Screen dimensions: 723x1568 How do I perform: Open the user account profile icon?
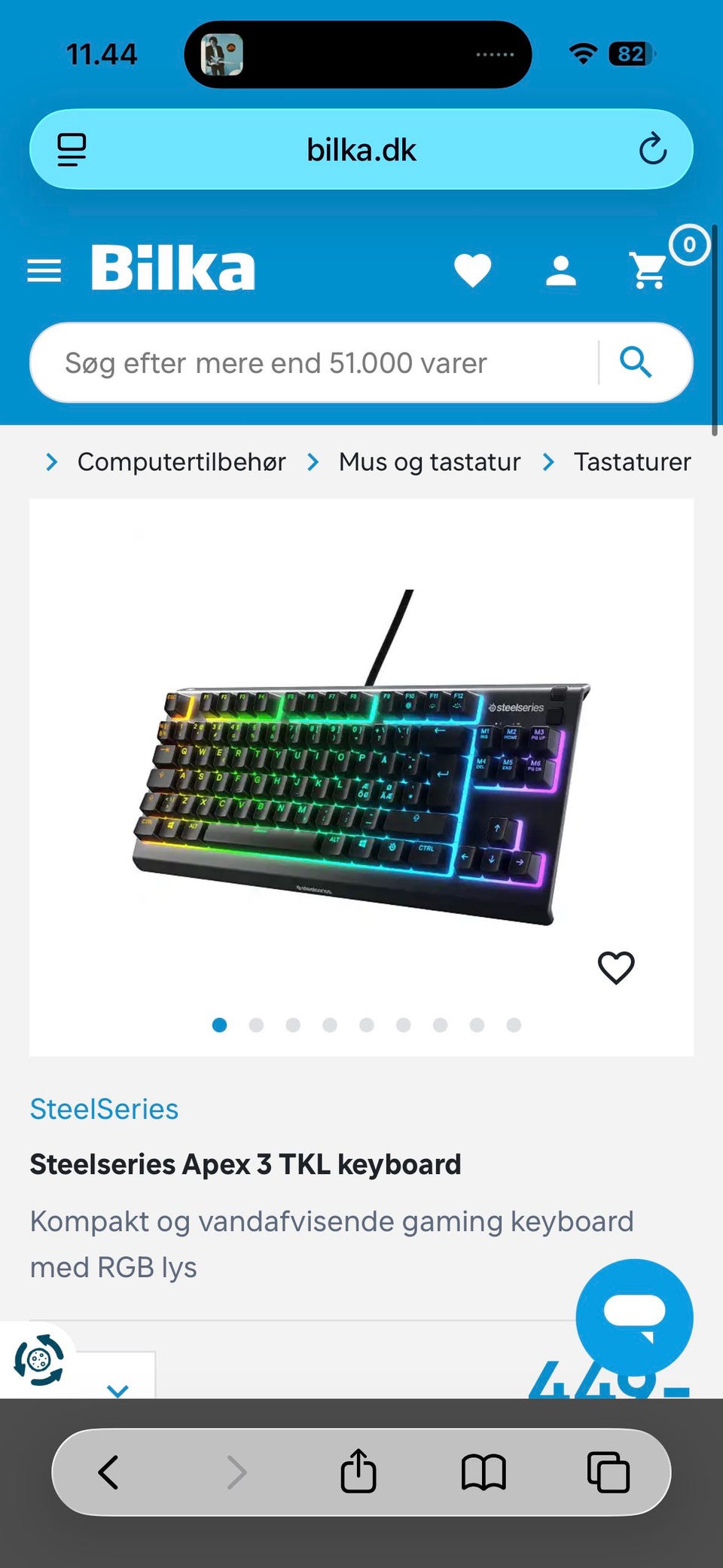(561, 271)
